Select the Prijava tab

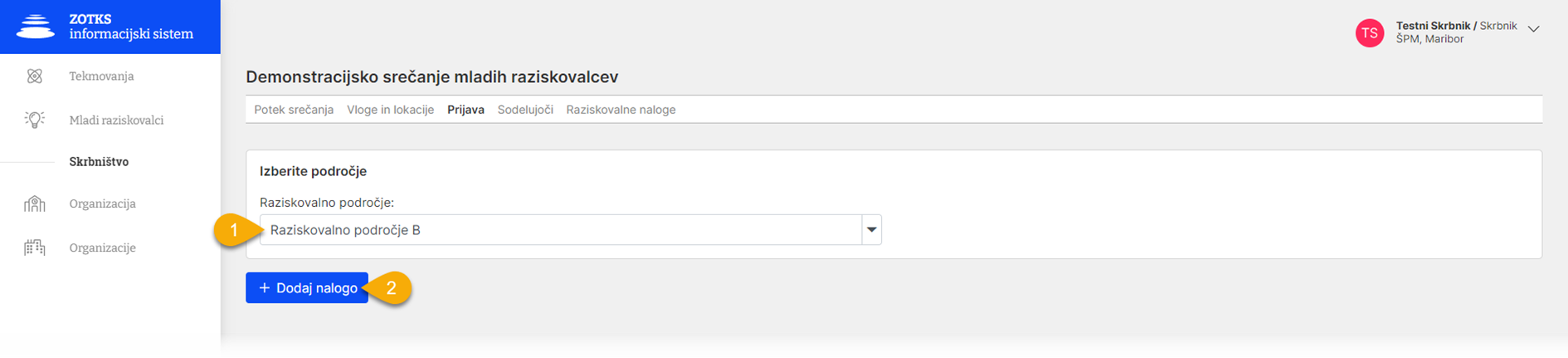465,110
